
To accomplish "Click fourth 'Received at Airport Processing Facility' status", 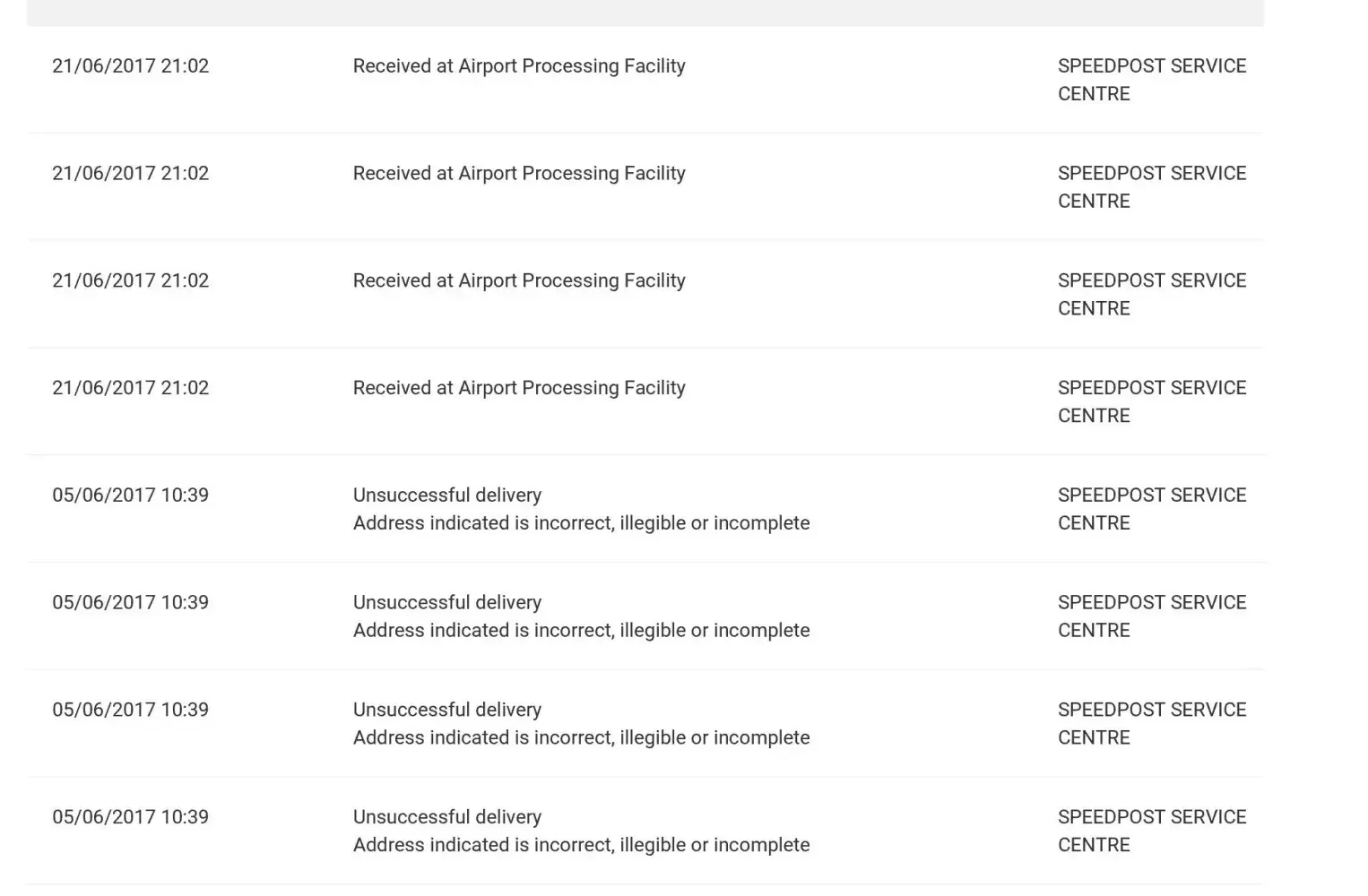I will [x=518, y=388].
